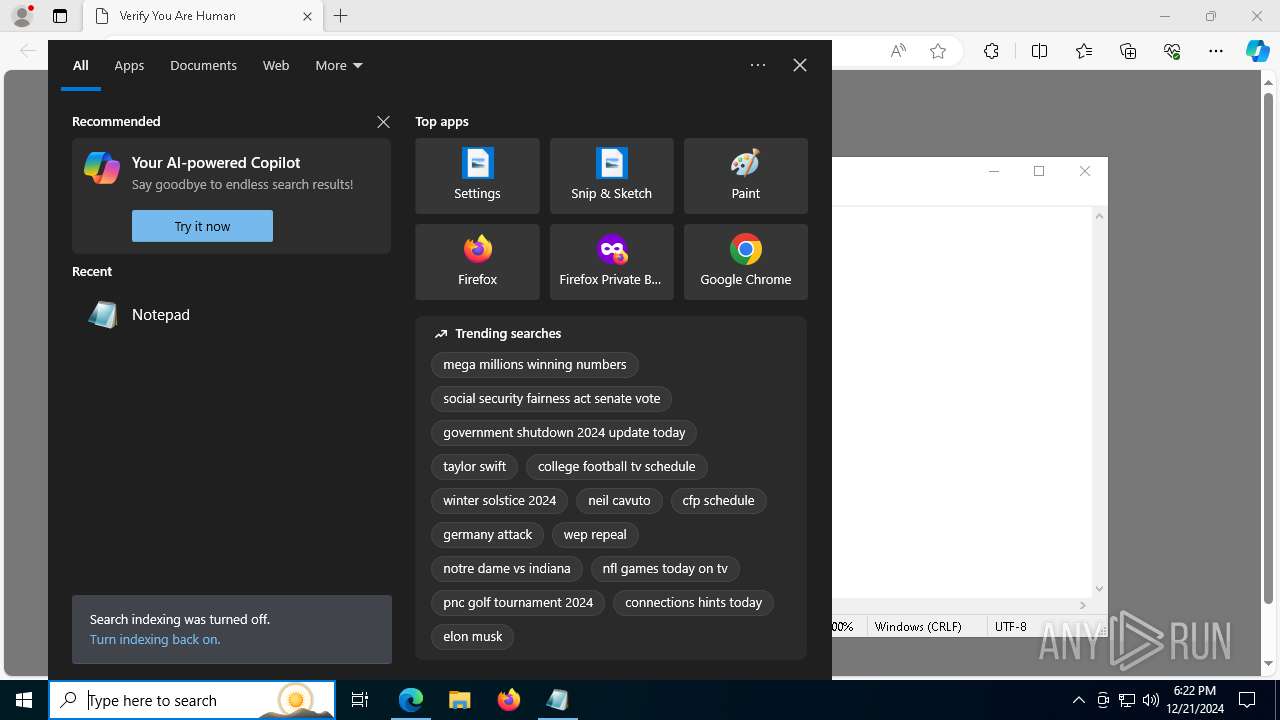Open network status tray icon
This screenshot has width=1280, height=720.
click(x=1127, y=700)
